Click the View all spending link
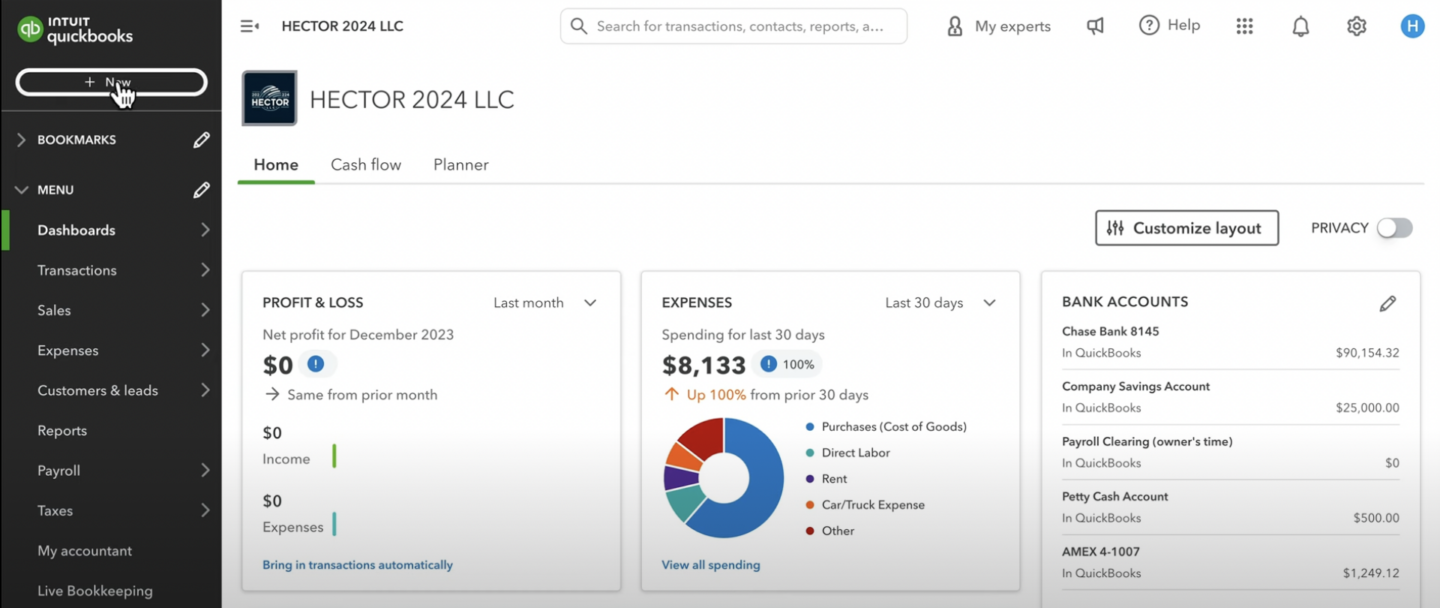Viewport: 1440px width, 608px height. [x=711, y=565]
